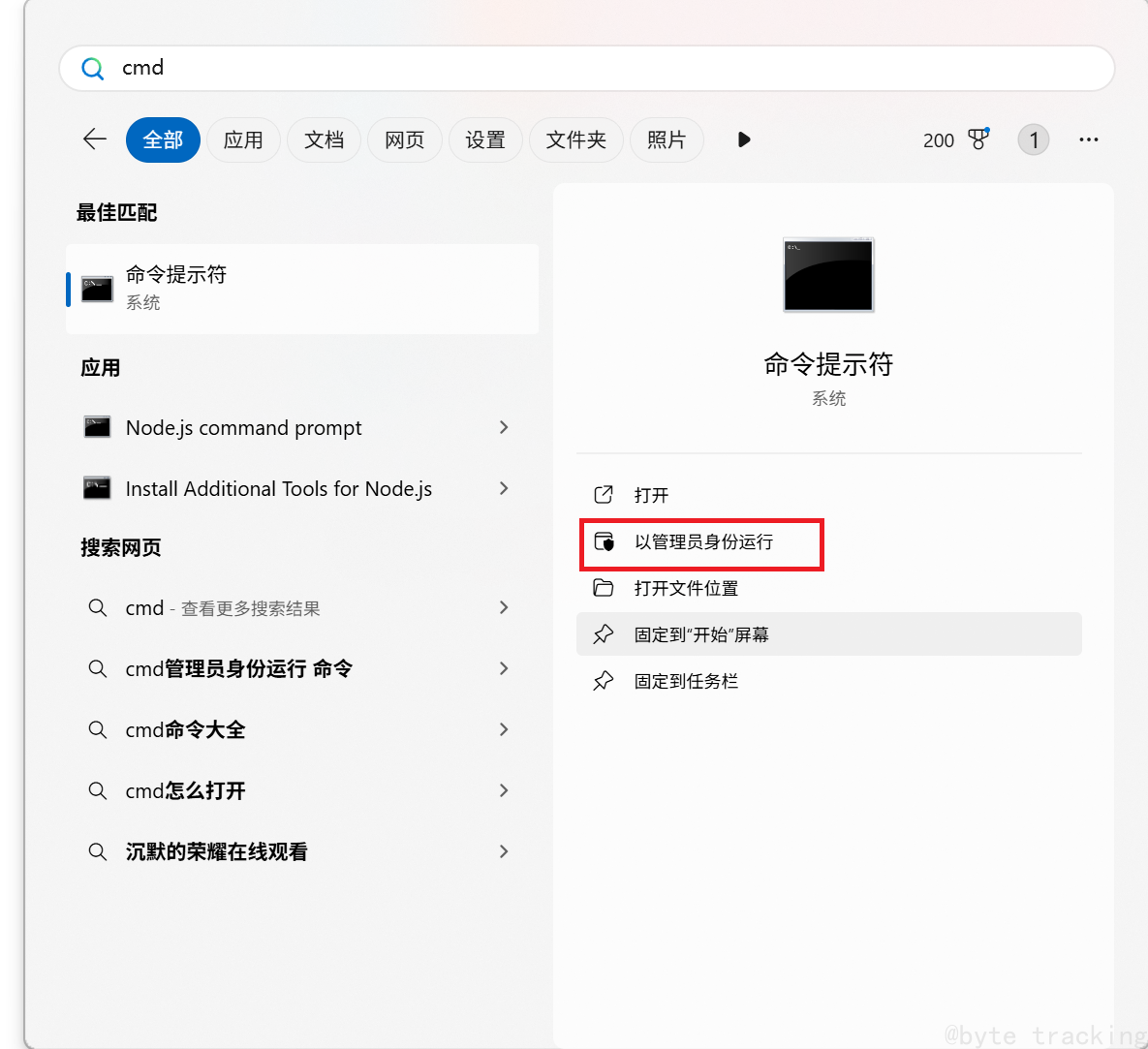The width and height of the screenshot is (1148, 1049).
Task: Open Node.js command prompt result
Action: 300,427
